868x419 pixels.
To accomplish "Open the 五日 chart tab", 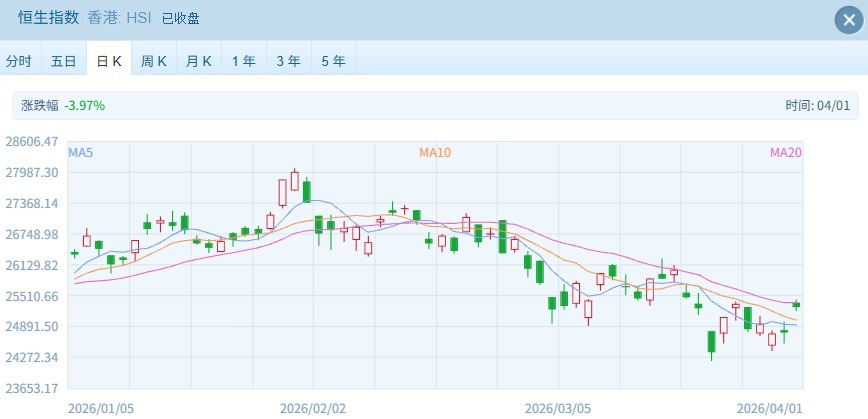I will pyautogui.click(x=63, y=61).
